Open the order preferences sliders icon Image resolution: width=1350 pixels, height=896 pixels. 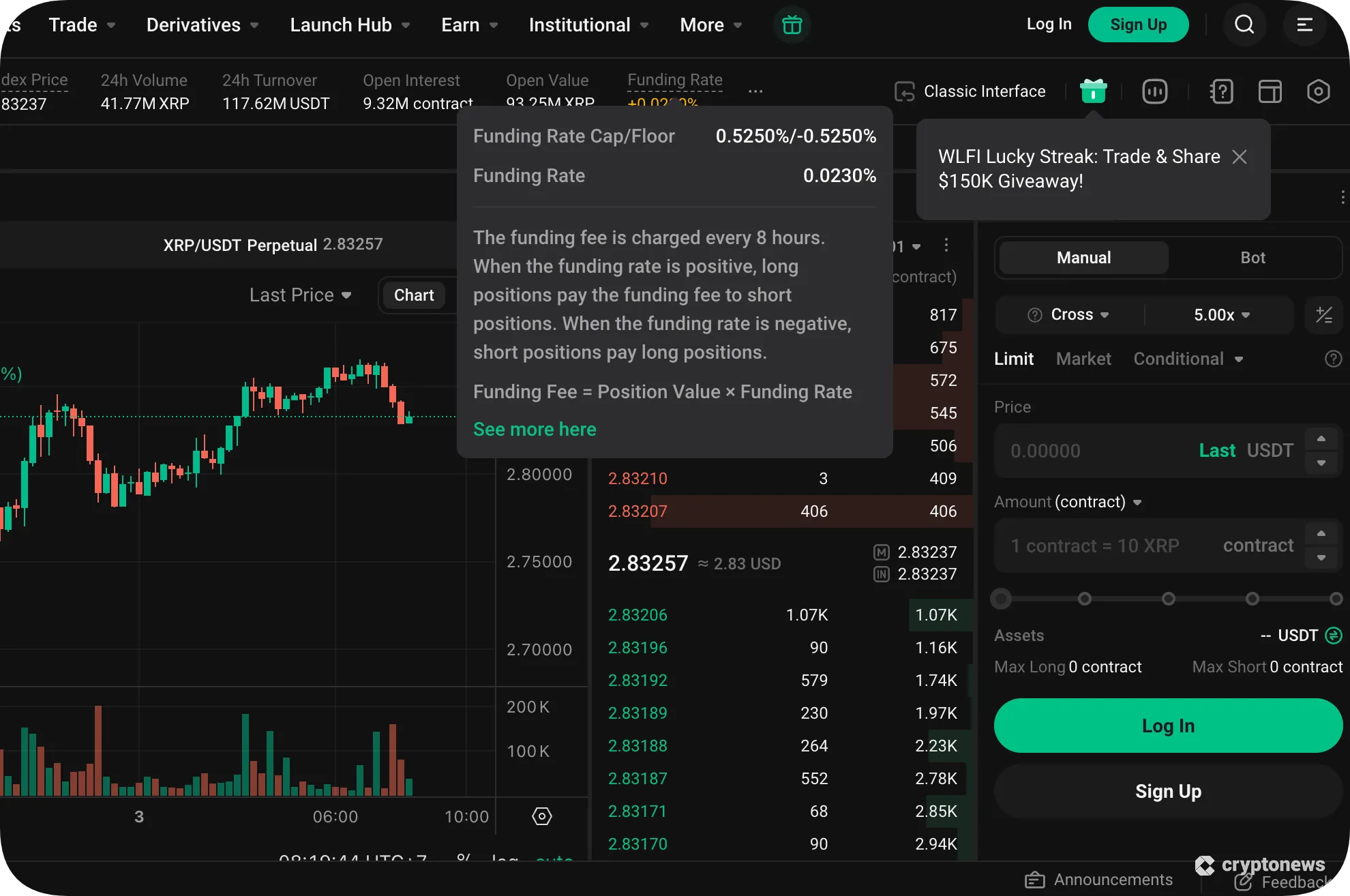pyautogui.click(x=1323, y=314)
